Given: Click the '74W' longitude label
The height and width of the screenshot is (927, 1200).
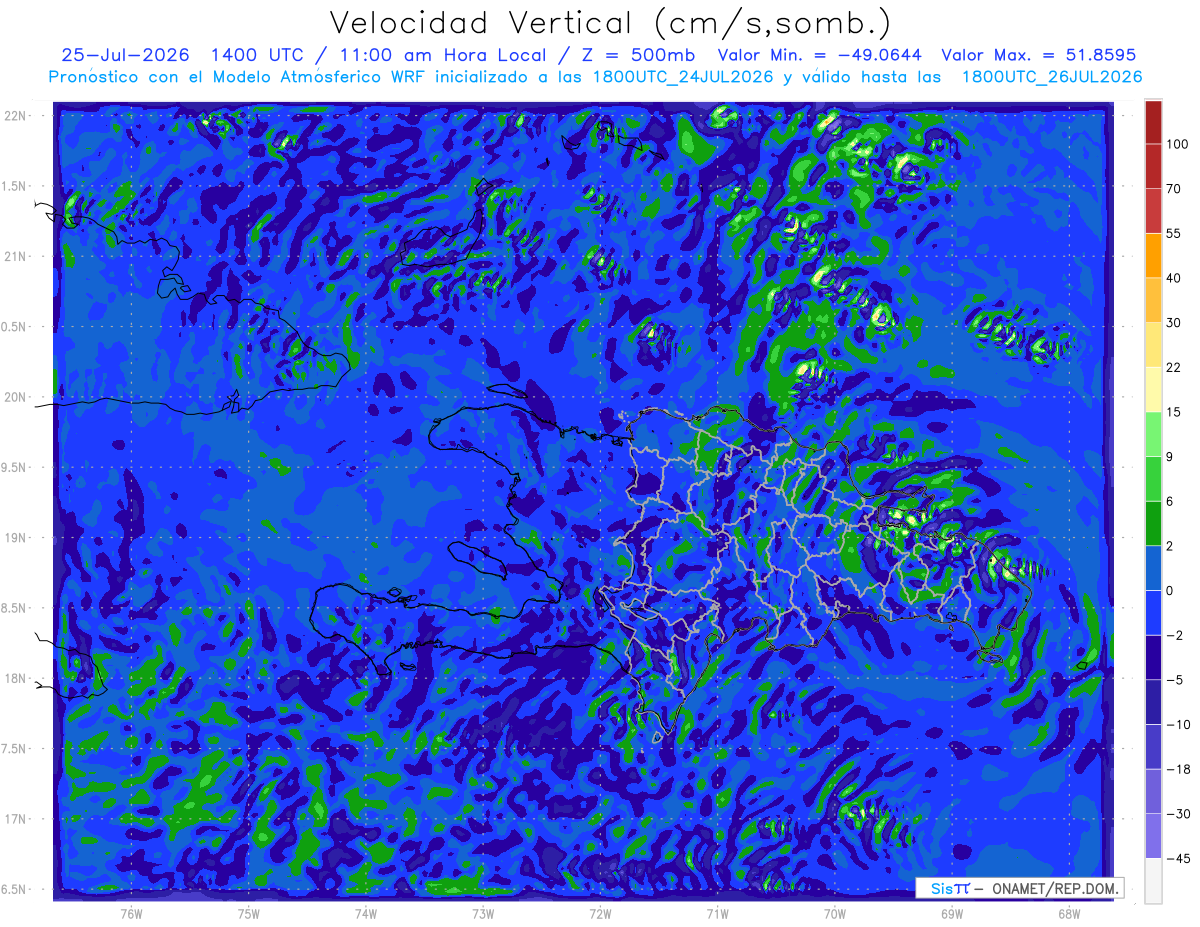Looking at the screenshot, I should pos(366,913).
